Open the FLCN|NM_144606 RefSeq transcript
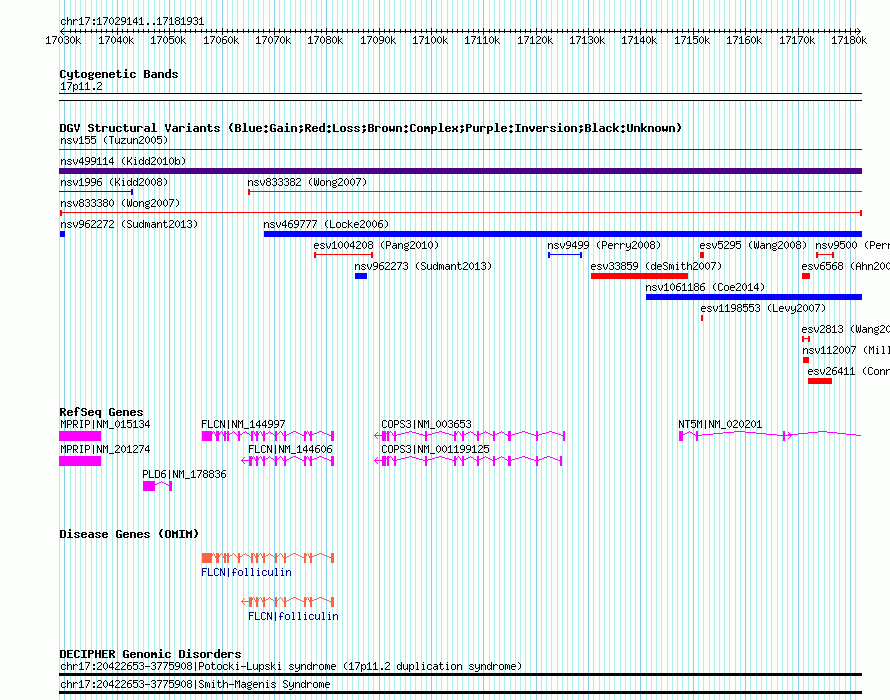 coord(288,461)
